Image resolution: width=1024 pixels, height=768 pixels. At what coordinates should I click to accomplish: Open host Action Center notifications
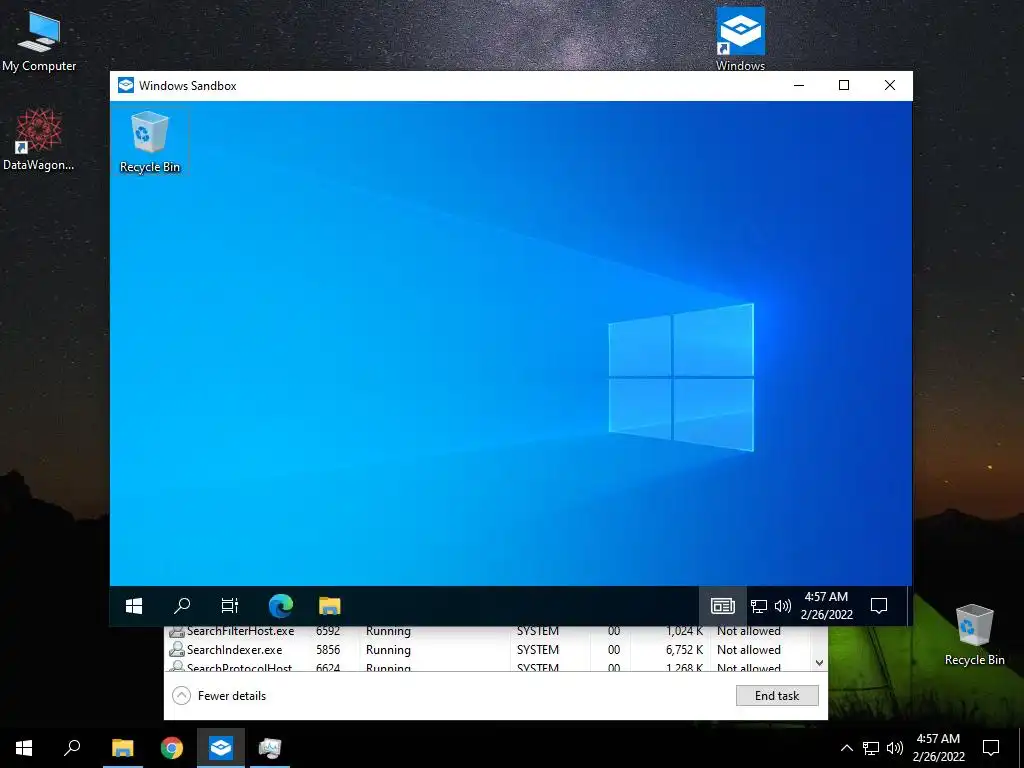(x=991, y=748)
